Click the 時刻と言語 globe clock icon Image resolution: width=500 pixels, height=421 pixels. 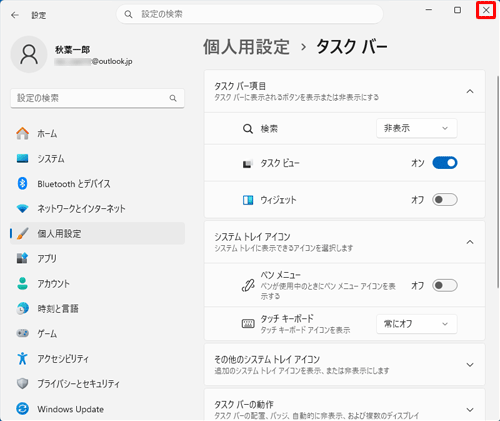click(x=22, y=309)
